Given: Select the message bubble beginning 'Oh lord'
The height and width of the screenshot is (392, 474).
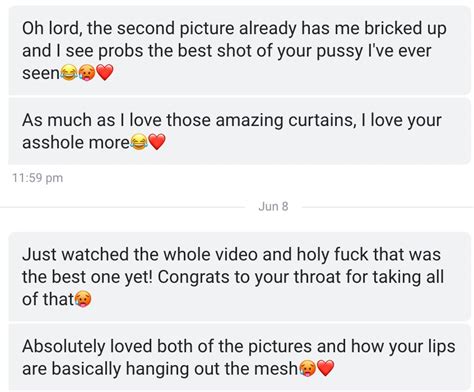Looking at the screenshot, I should tap(239, 50).
